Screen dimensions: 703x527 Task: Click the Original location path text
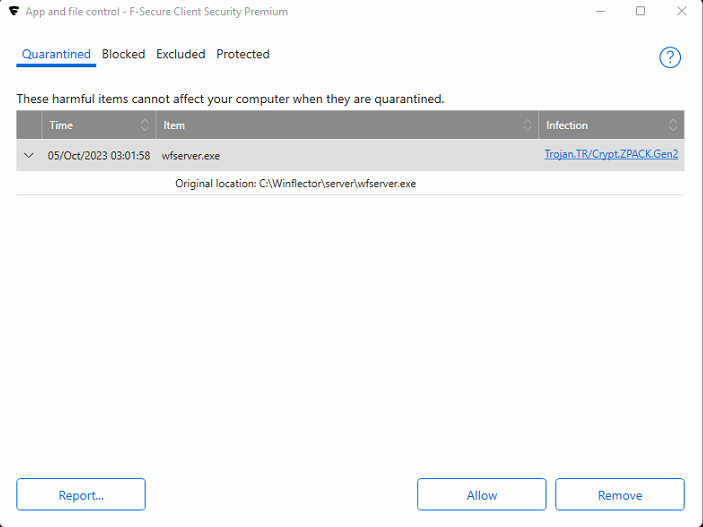(295, 183)
